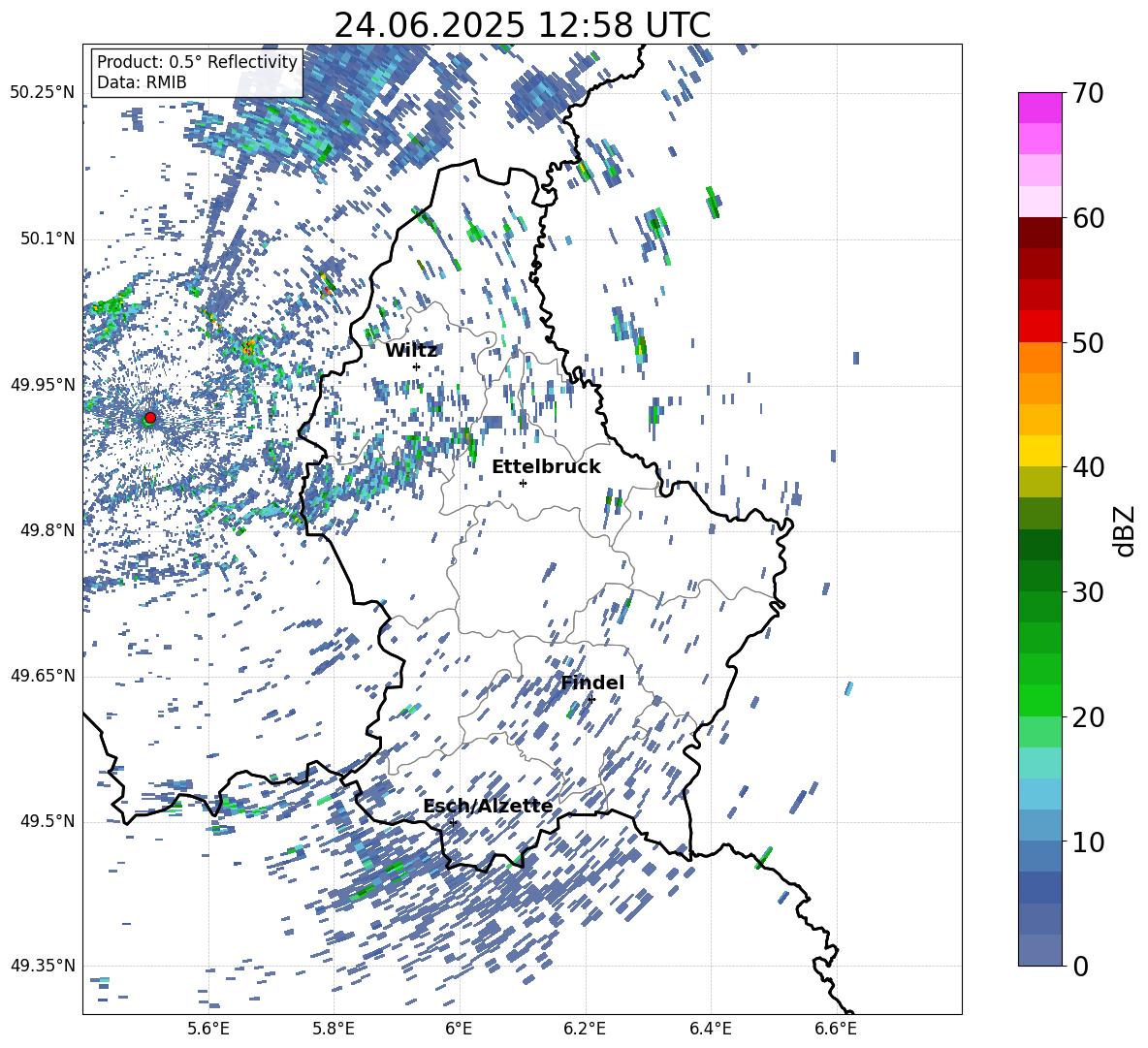Click the 6.6°E longitude label
Image resolution: width=1148 pixels, height=1048 pixels.
[836, 1029]
